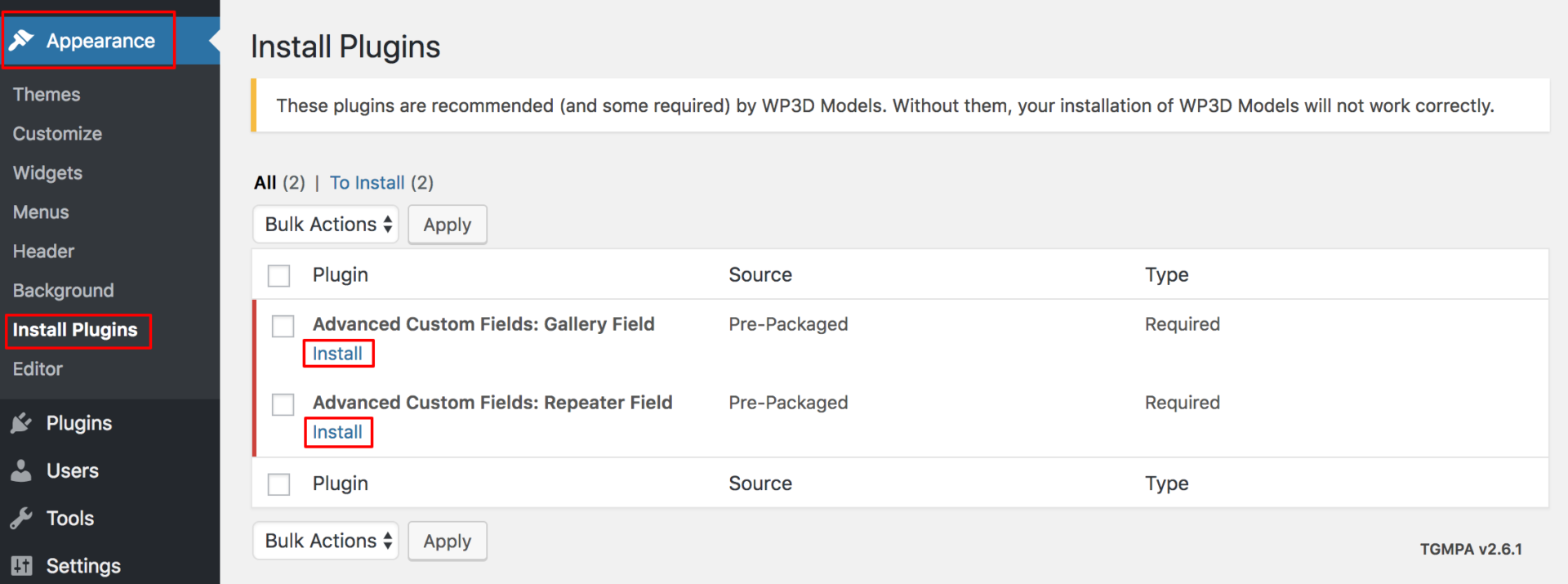The image size is (1568, 584).
Task: Check the Advanced Custom Fields: Gallery Field checkbox
Action: [x=283, y=325]
